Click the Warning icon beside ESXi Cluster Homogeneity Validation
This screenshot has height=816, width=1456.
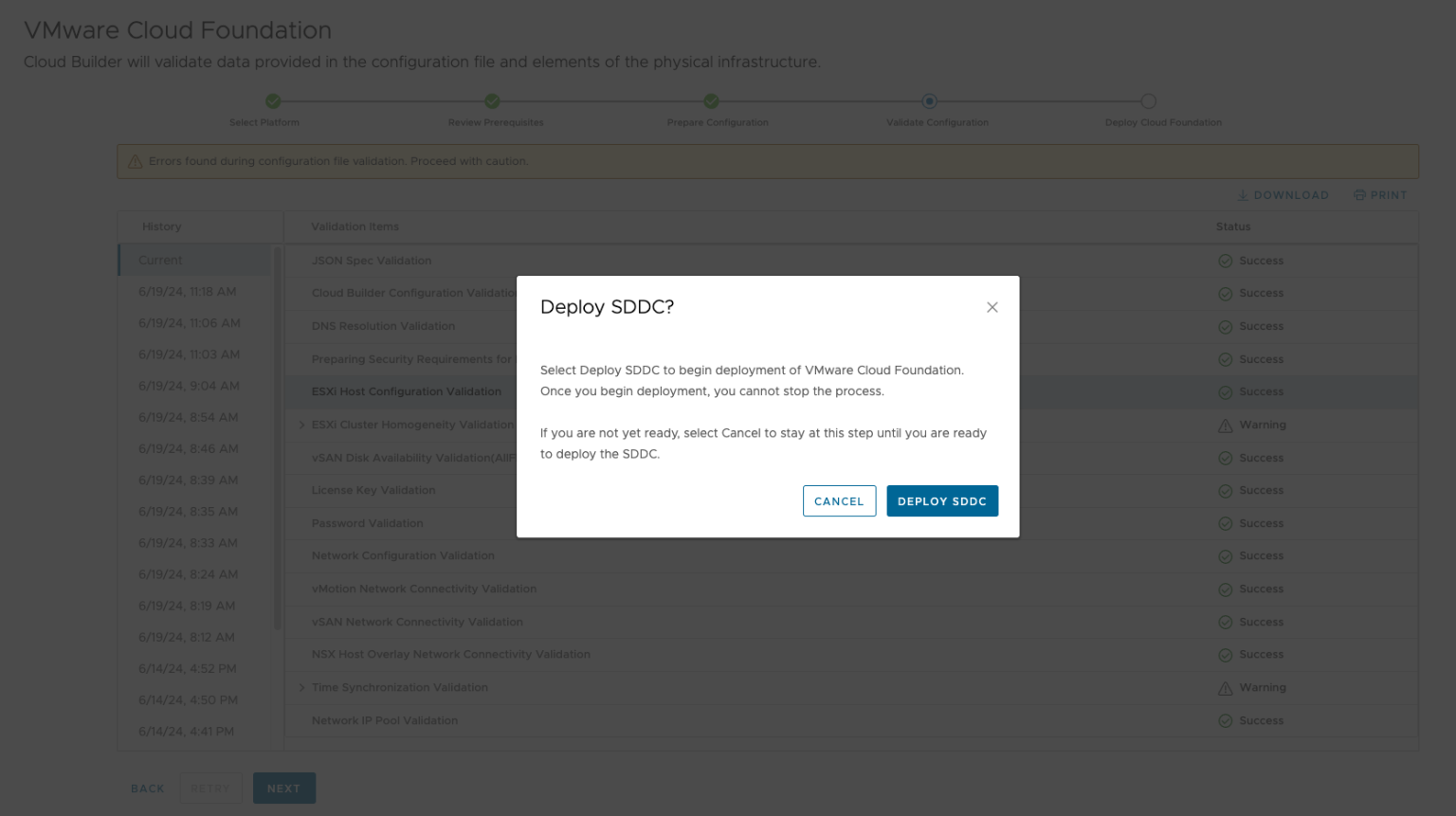click(x=1224, y=425)
